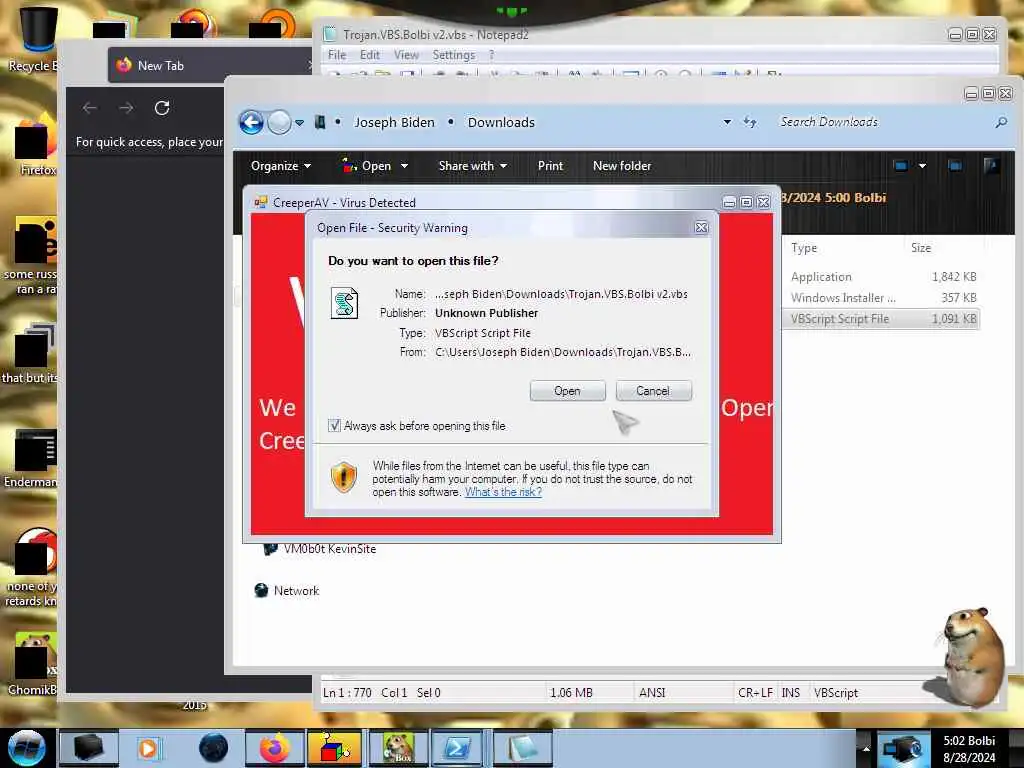Select Downloads in the address breadcrumb

click(x=501, y=122)
